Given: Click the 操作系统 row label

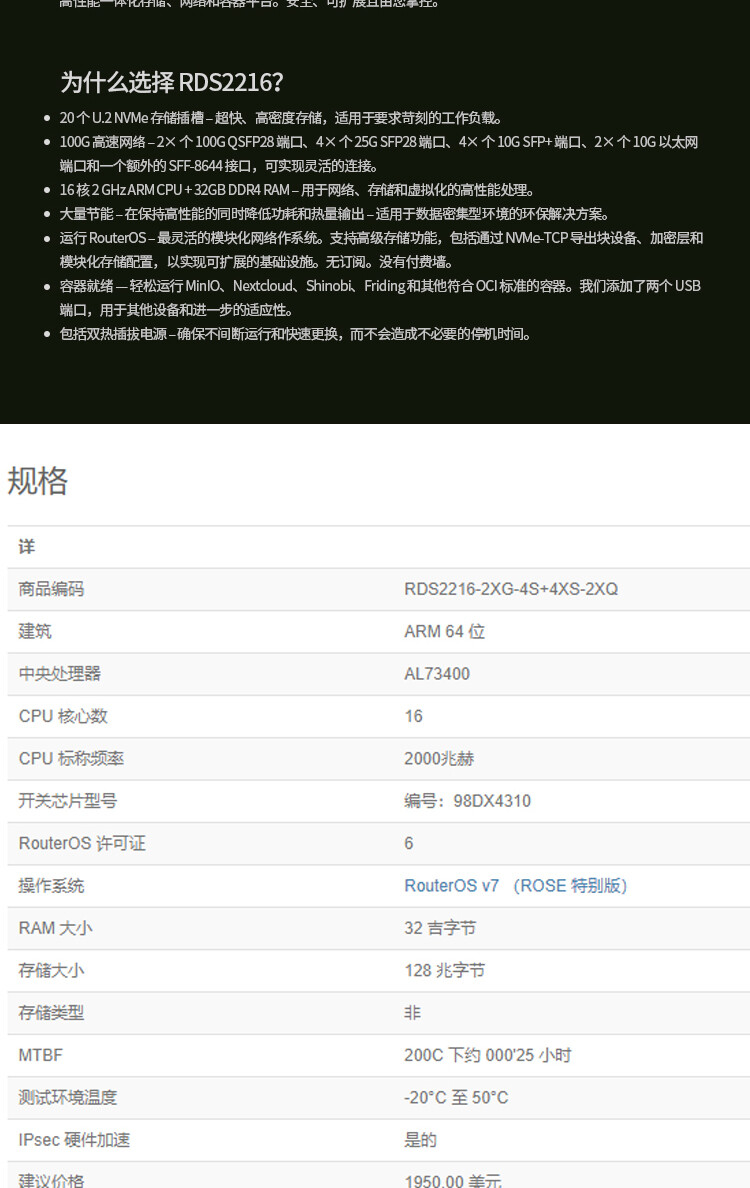Looking at the screenshot, I should [52, 886].
